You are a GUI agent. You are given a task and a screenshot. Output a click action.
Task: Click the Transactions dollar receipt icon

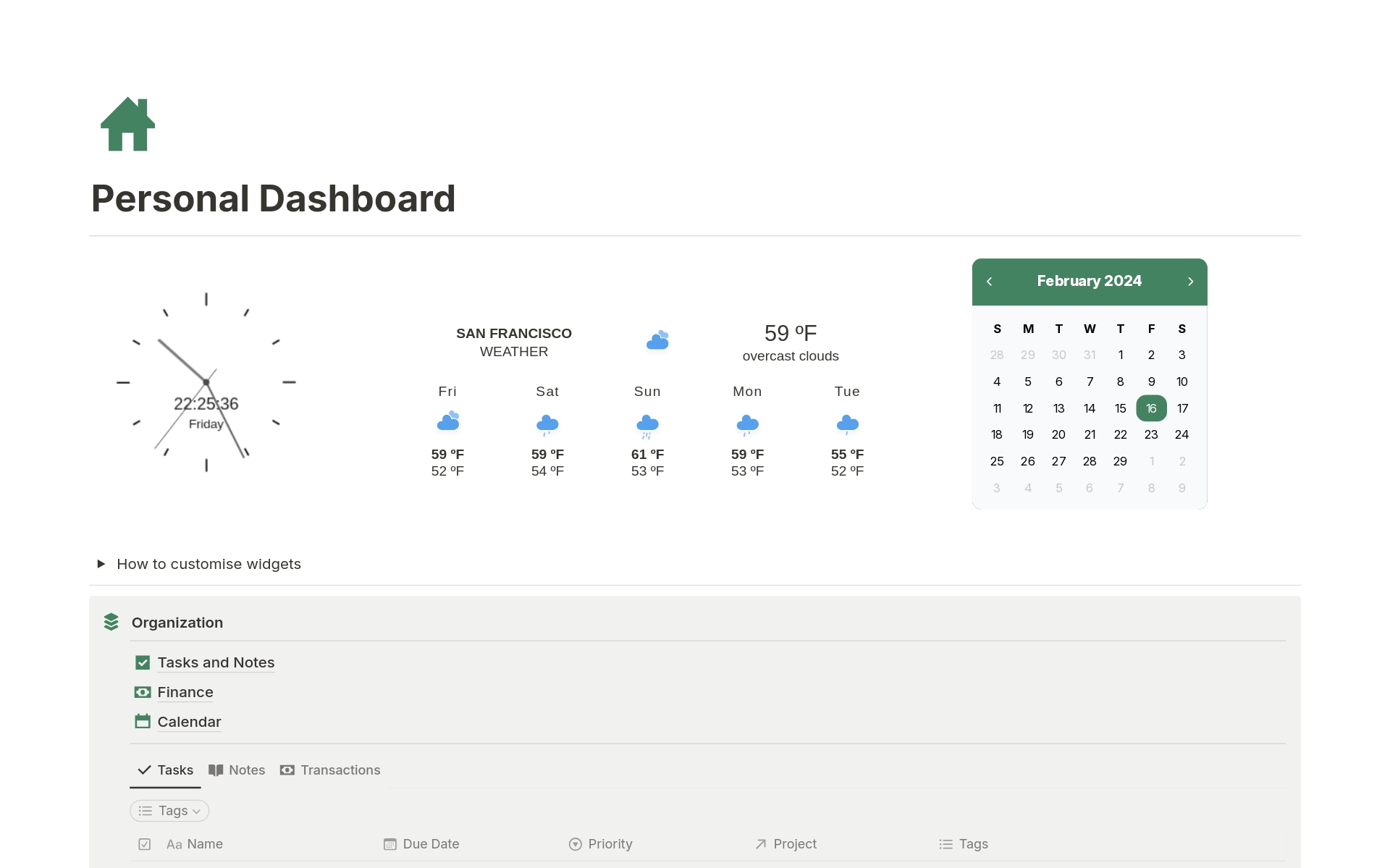coord(287,770)
